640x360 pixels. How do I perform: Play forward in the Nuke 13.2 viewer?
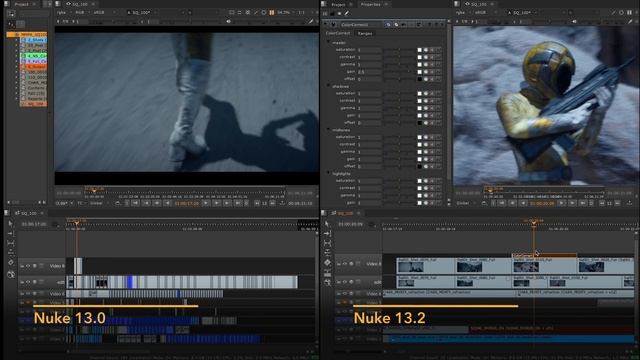pyautogui.click(x=562, y=203)
